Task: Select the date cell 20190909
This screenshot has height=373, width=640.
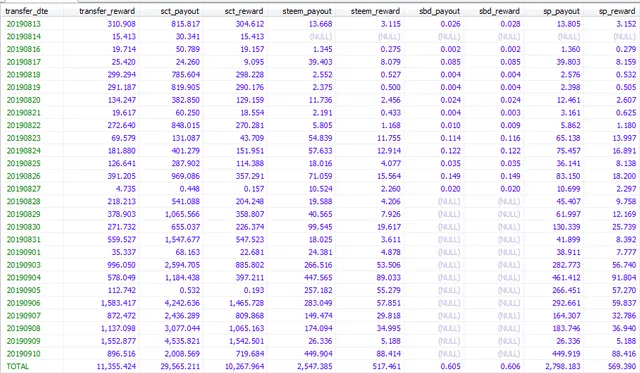Action: click(24, 341)
